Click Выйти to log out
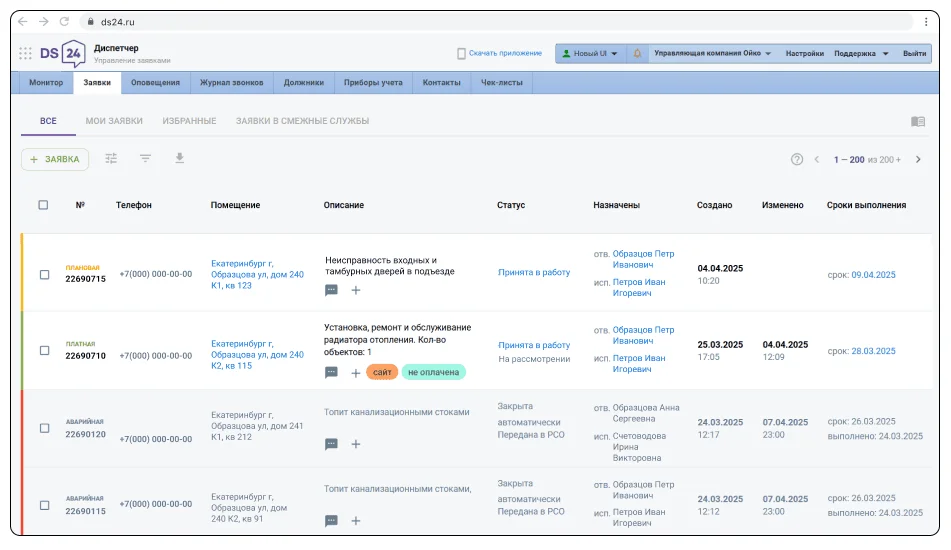Viewport: 951px width, 550px height. pos(915,53)
